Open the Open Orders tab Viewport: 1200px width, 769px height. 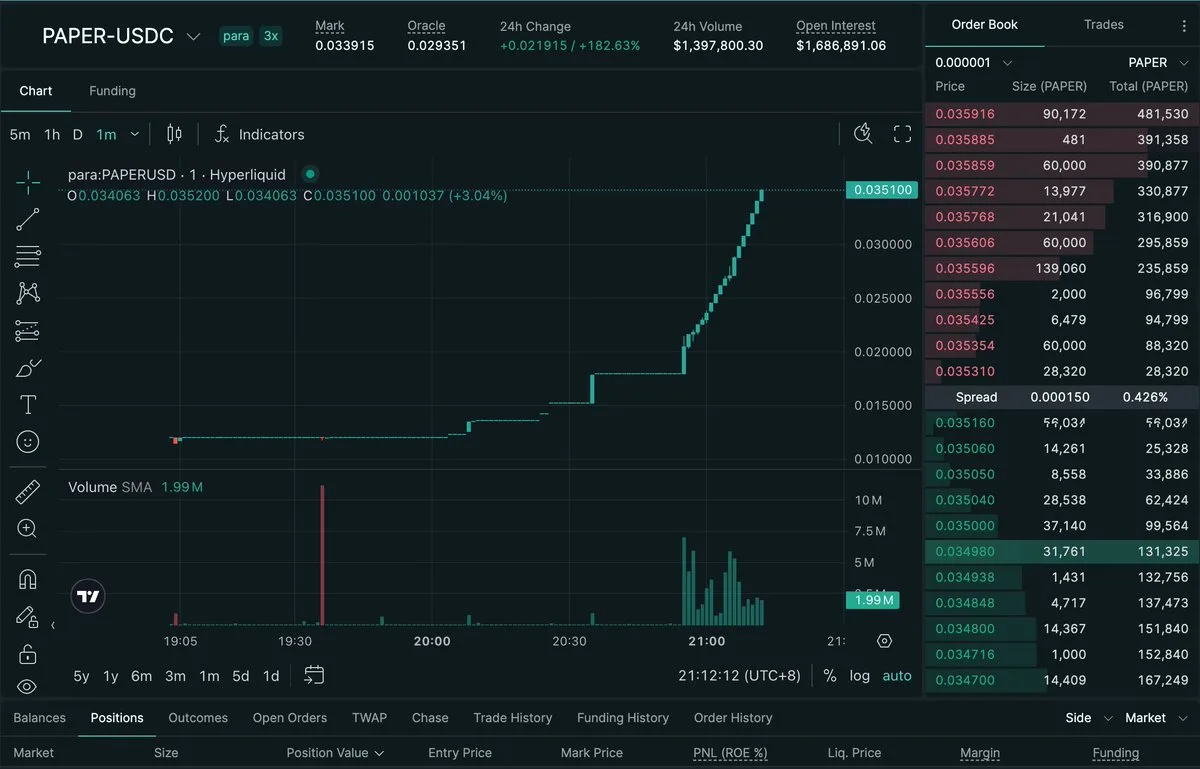click(290, 718)
